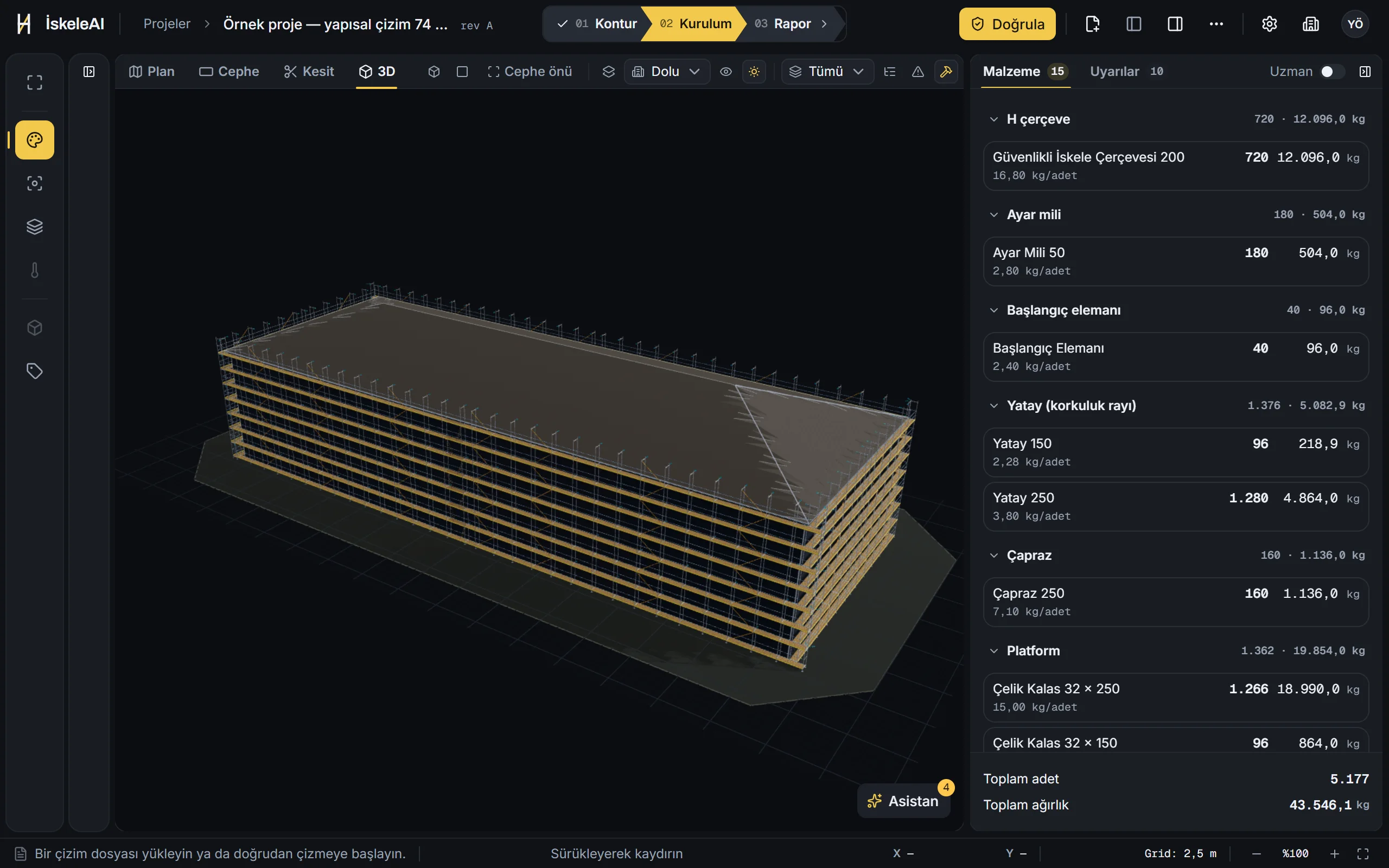
Task: Open the YÖ user avatar menu
Action: [1355, 24]
